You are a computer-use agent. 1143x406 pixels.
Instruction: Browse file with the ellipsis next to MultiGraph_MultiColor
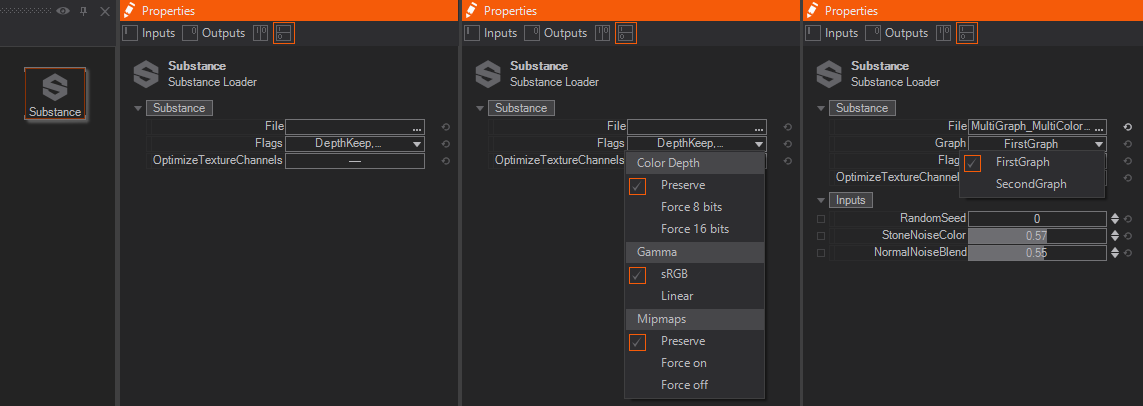coord(1099,127)
